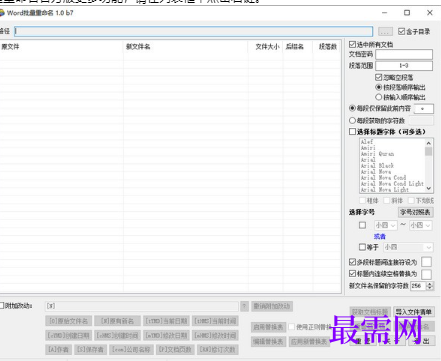Image resolution: width=441 pixels, height=361 pixels.
Task: Open the first 小四 size dropdown
Action: pos(386,225)
